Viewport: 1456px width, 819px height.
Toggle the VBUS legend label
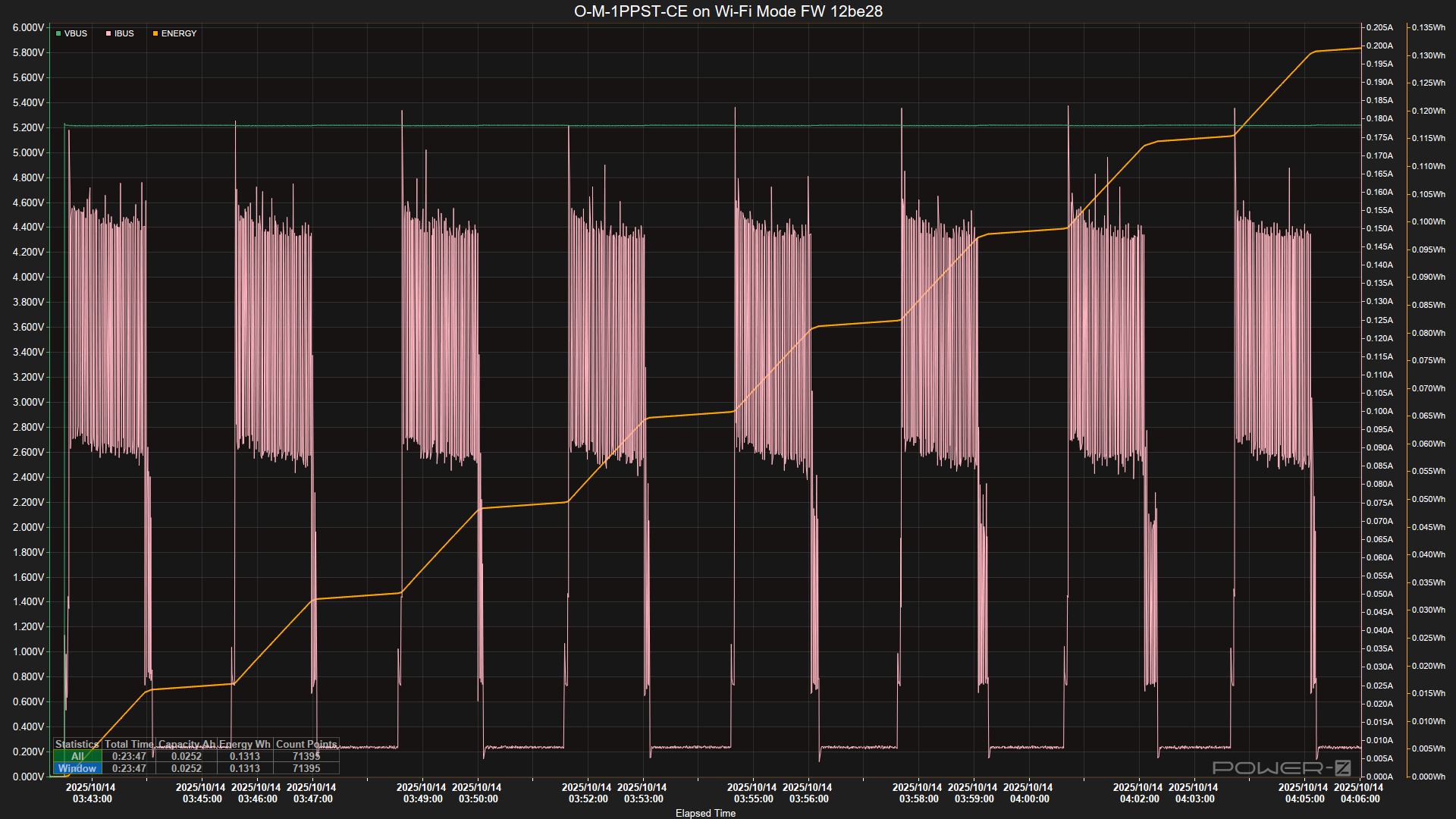[76, 34]
